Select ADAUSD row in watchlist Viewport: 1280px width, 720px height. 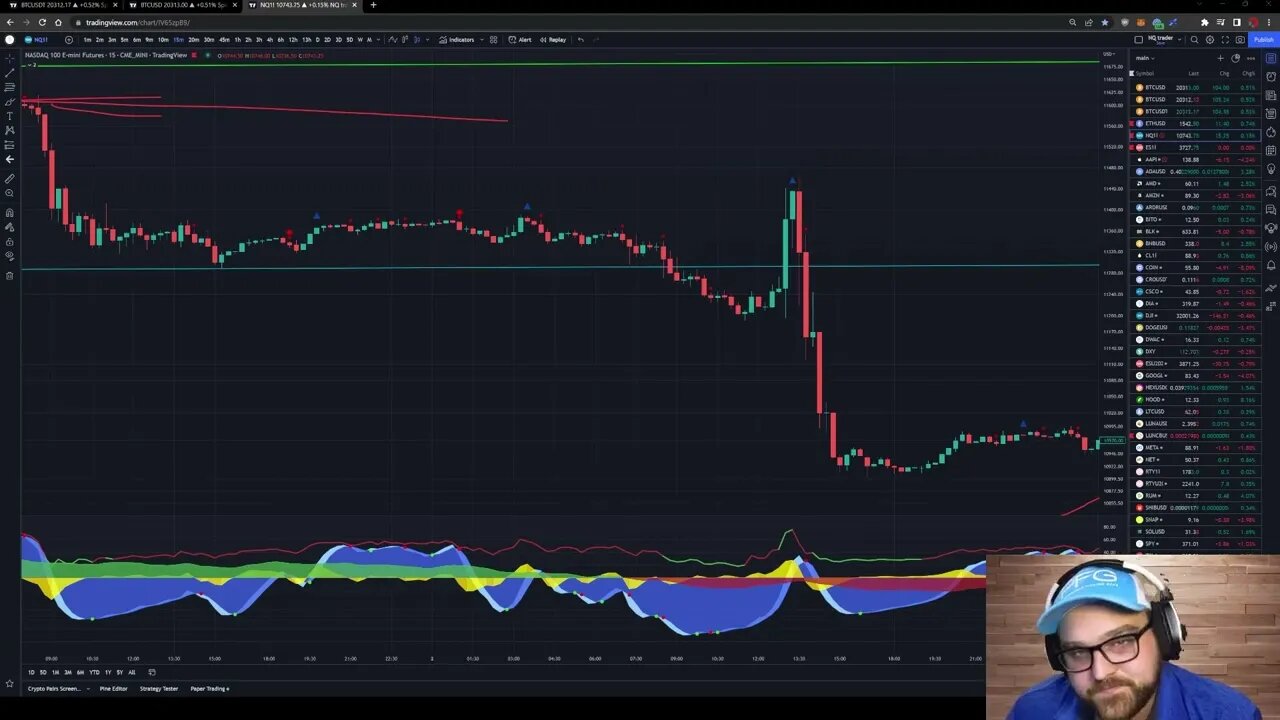pos(1195,171)
